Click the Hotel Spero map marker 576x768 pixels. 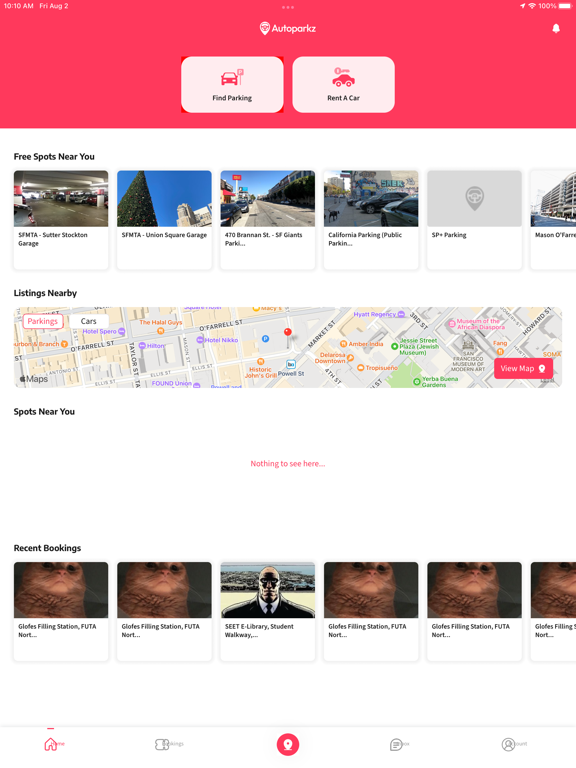pyautogui.click(x=121, y=332)
